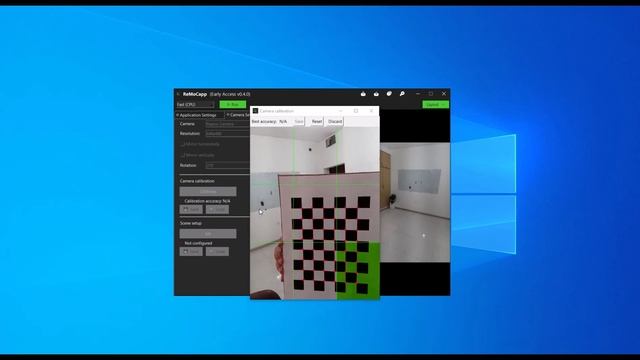Maximize the Camera calibration window
The image size is (640, 360).
click(x=356, y=111)
